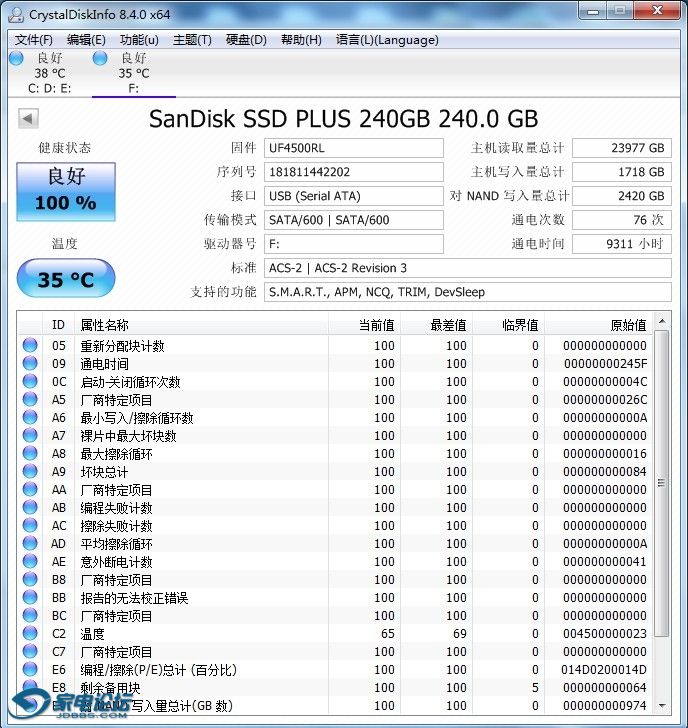The height and width of the screenshot is (728, 688).
Task: Click the 原始值 column header
Action: tap(599, 325)
